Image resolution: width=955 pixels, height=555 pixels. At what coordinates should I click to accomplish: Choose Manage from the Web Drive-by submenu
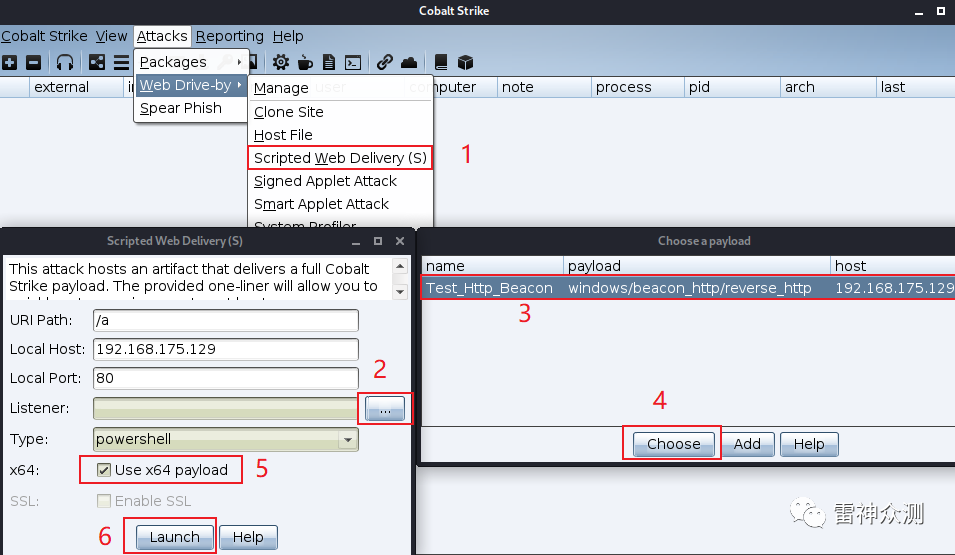[340, 88]
